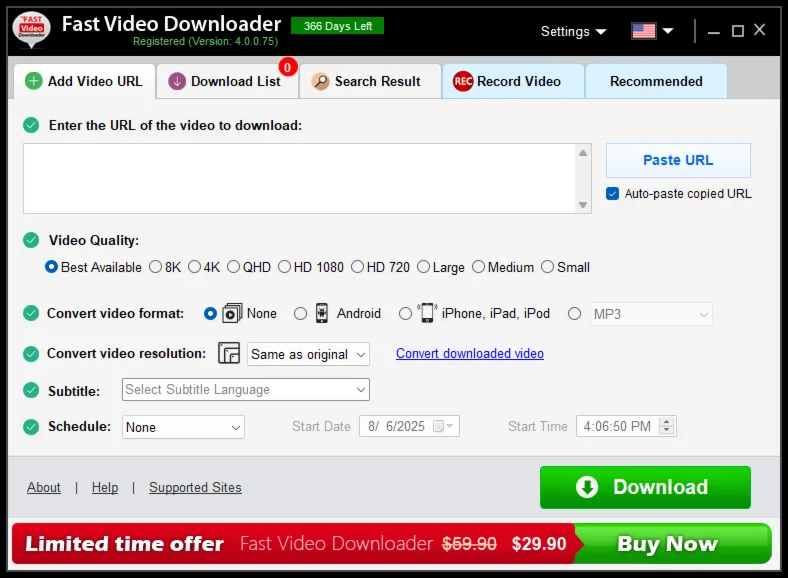Switch to Search Result tab
Image resolution: width=788 pixels, height=578 pixels.
(370, 81)
